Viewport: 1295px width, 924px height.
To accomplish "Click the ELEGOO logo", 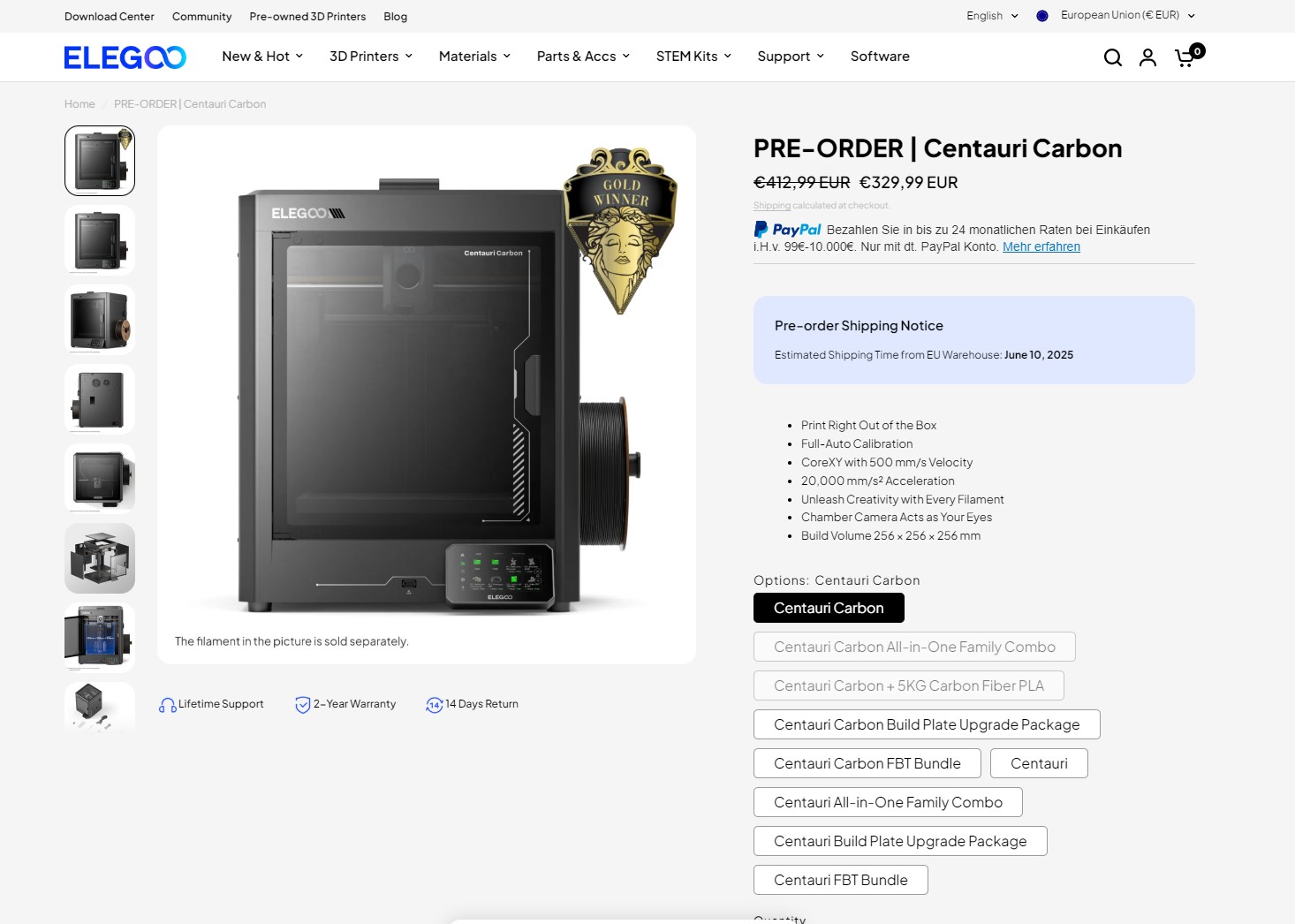I will pos(125,57).
